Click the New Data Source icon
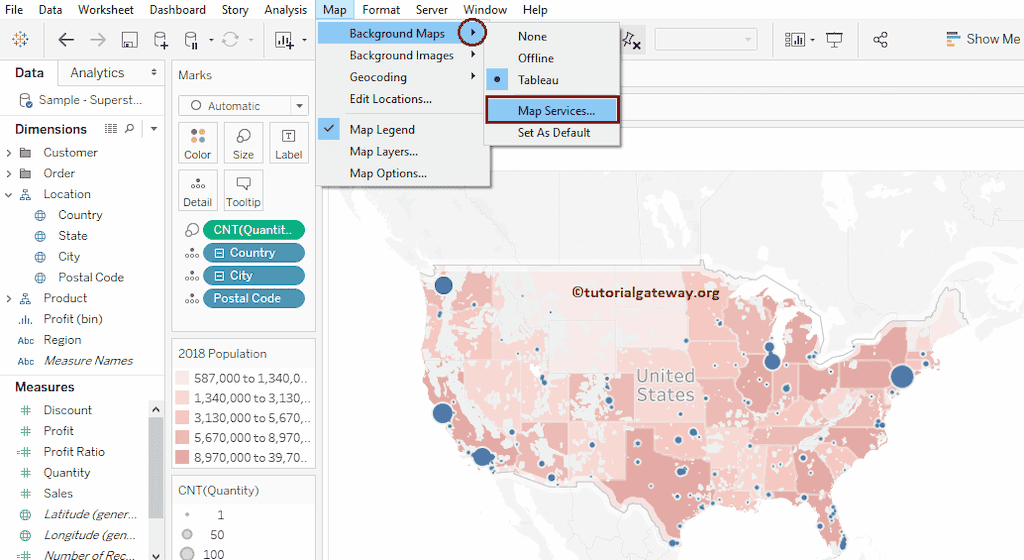 click(x=161, y=40)
